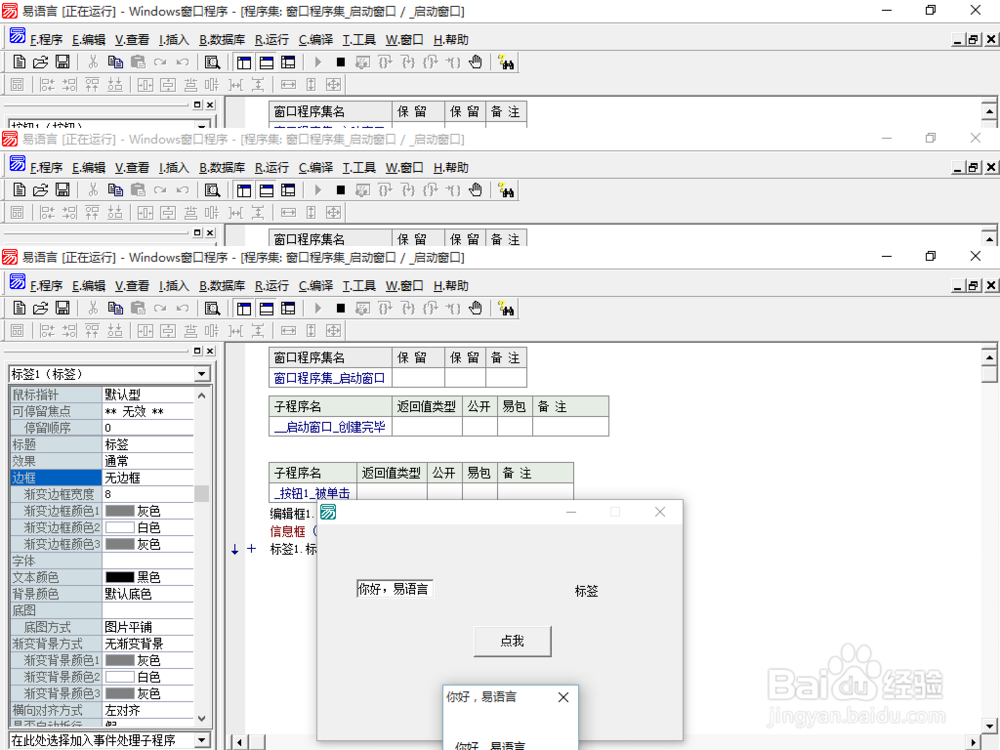Click property list scroll-down arrow
The height and width of the screenshot is (750, 1000).
tap(202, 718)
